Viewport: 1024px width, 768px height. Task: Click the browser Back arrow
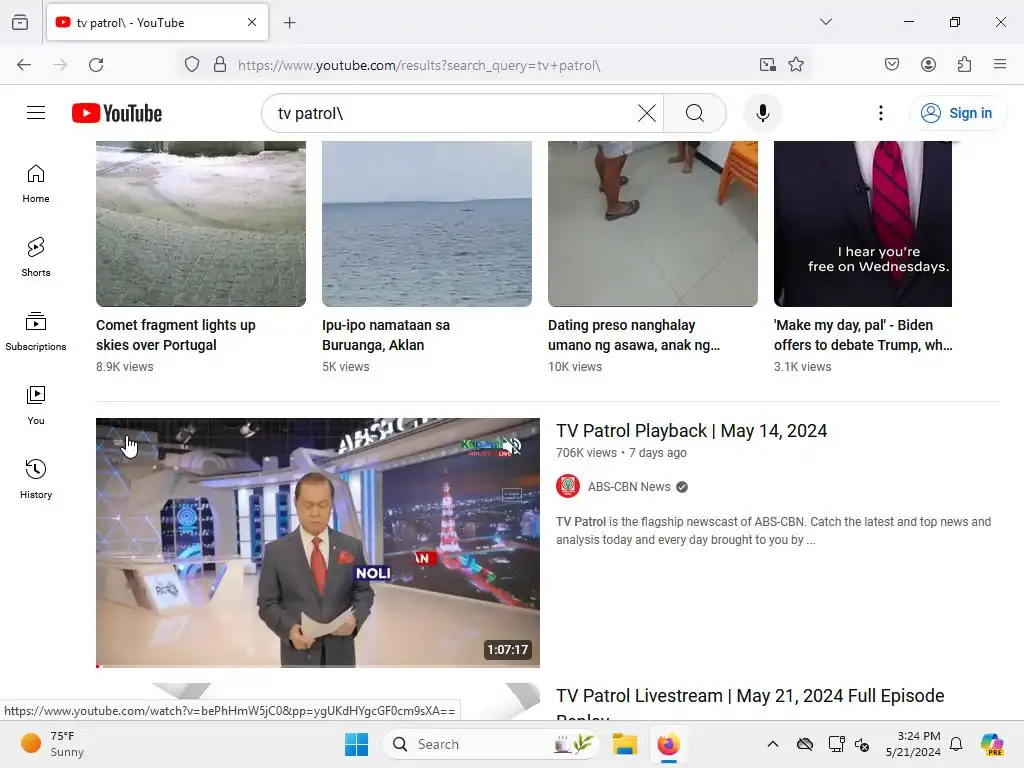(x=24, y=65)
